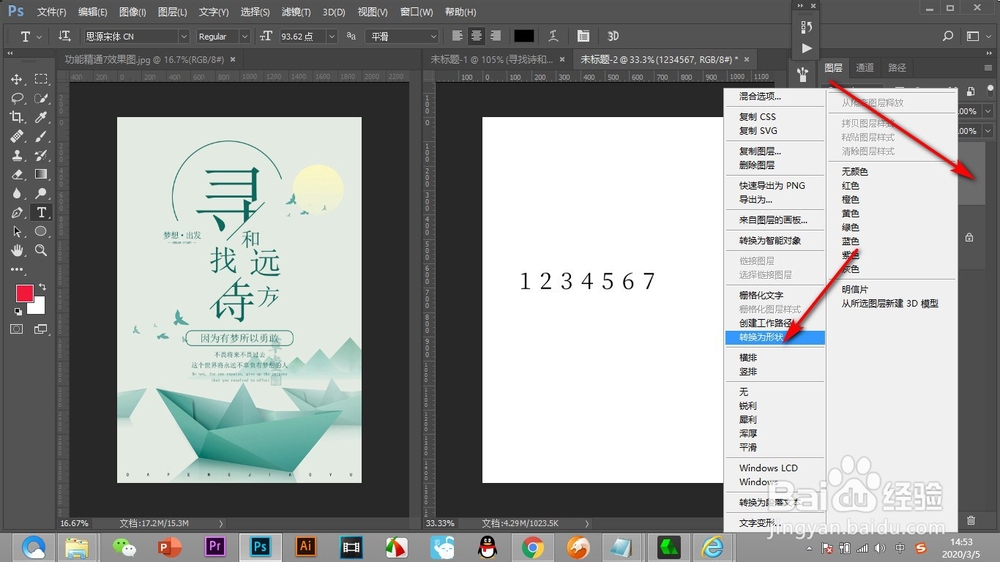Toggle text orientation in options bar
Screen dimensions: 1000x562
tap(64, 36)
